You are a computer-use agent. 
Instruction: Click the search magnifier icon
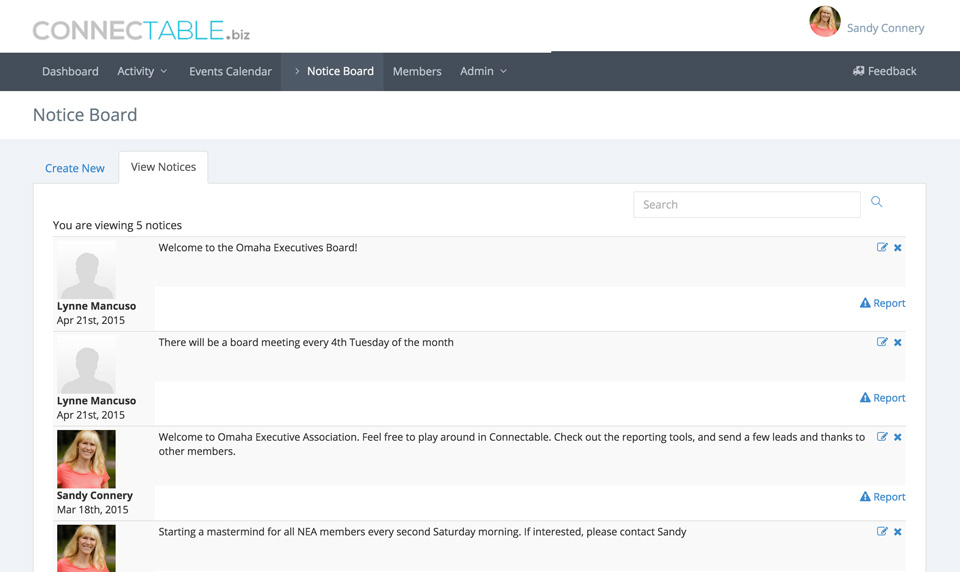coord(876,202)
